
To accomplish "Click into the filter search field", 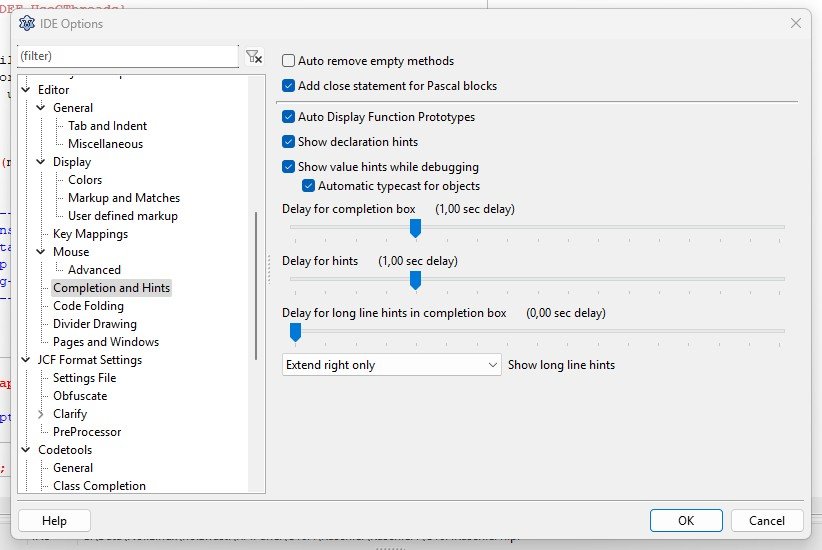I will (x=128, y=57).
